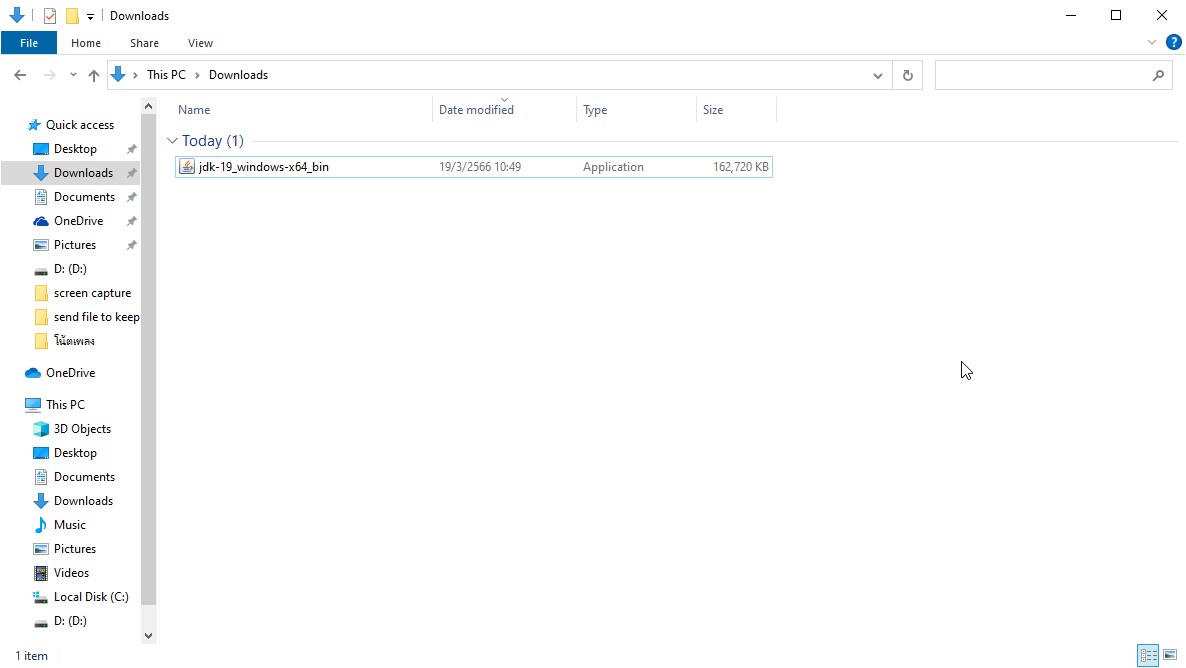Open D: (D:) drive under Quick access

(x=70, y=269)
